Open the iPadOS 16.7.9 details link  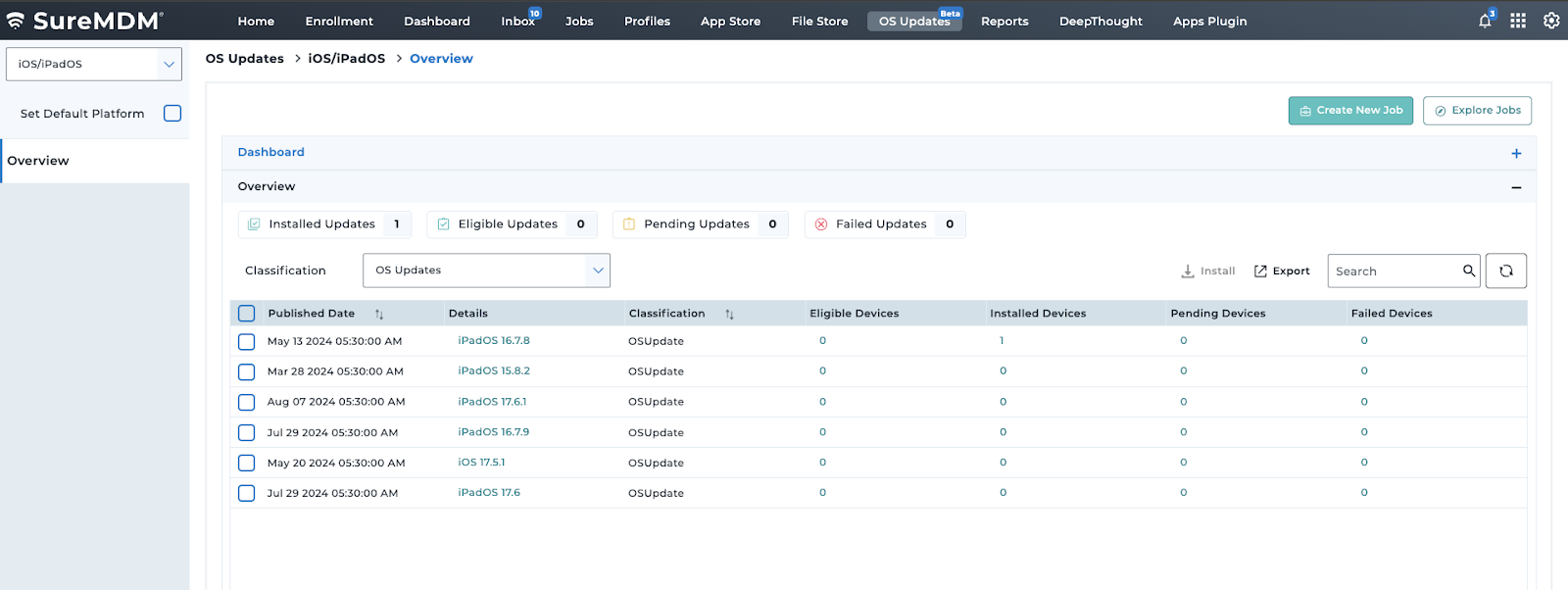click(x=494, y=432)
